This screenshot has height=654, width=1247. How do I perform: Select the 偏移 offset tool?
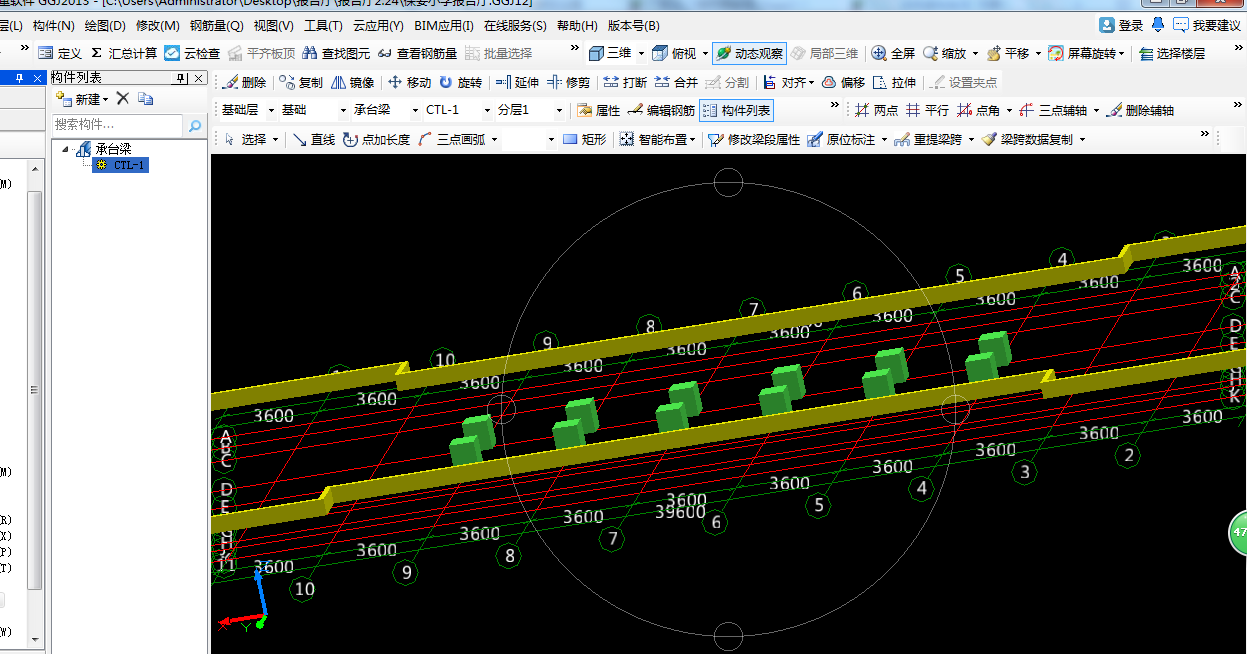point(843,83)
